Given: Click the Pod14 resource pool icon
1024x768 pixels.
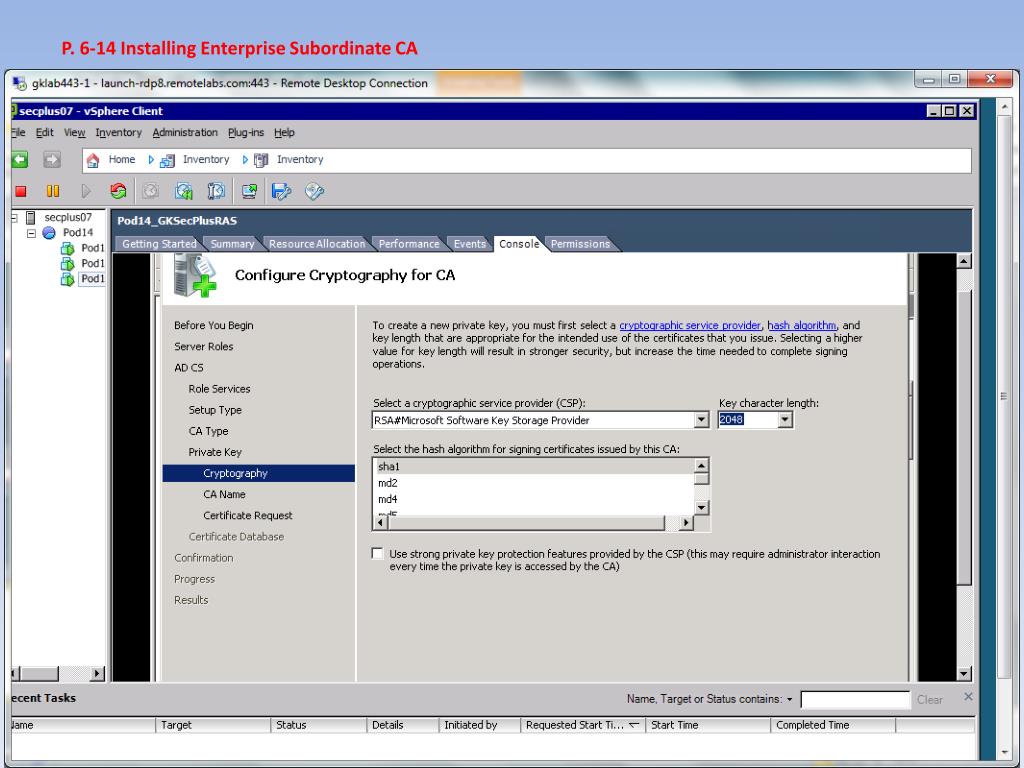Looking at the screenshot, I should [49, 232].
